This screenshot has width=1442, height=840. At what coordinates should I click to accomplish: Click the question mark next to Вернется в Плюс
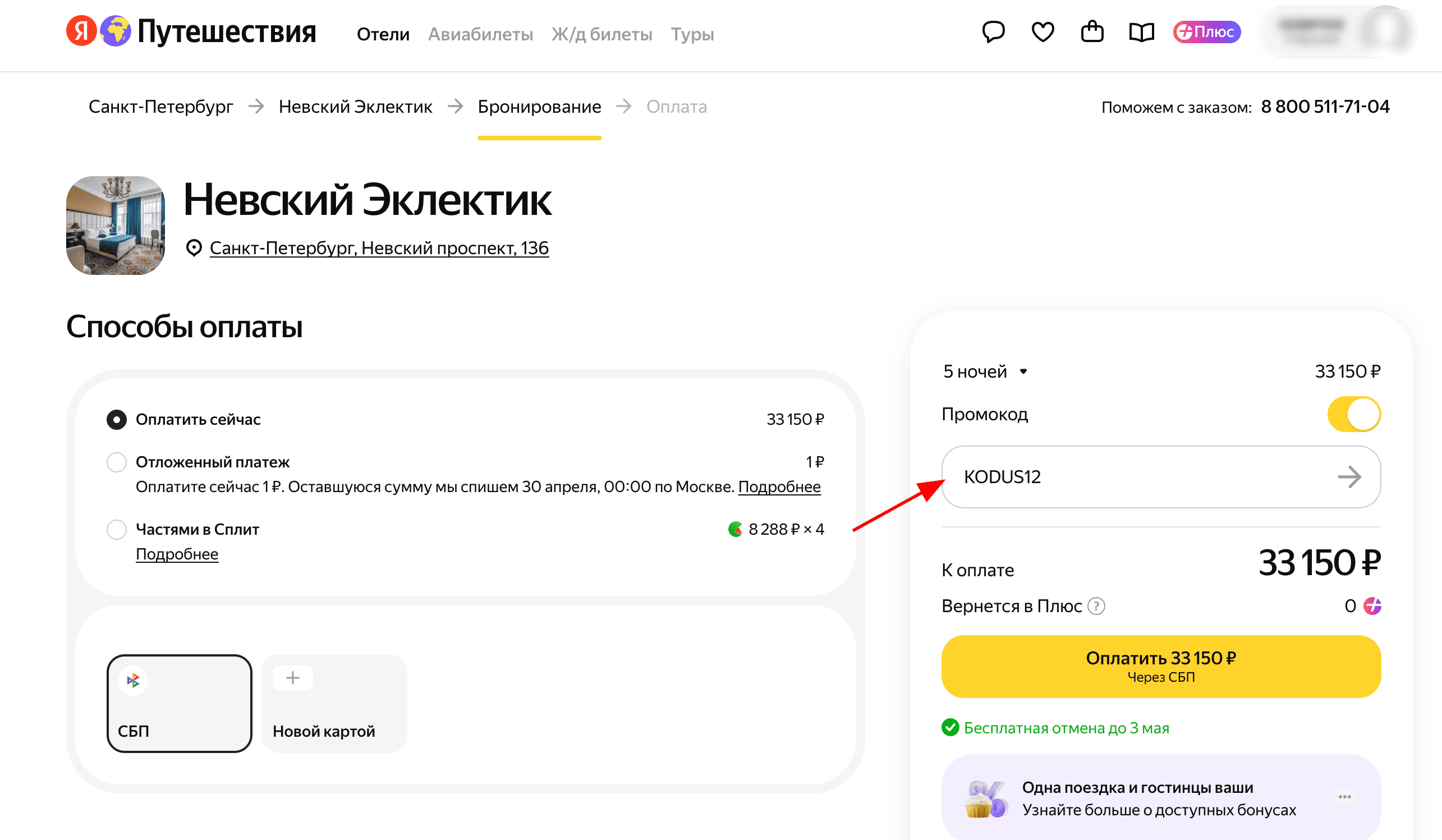tap(1097, 606)
